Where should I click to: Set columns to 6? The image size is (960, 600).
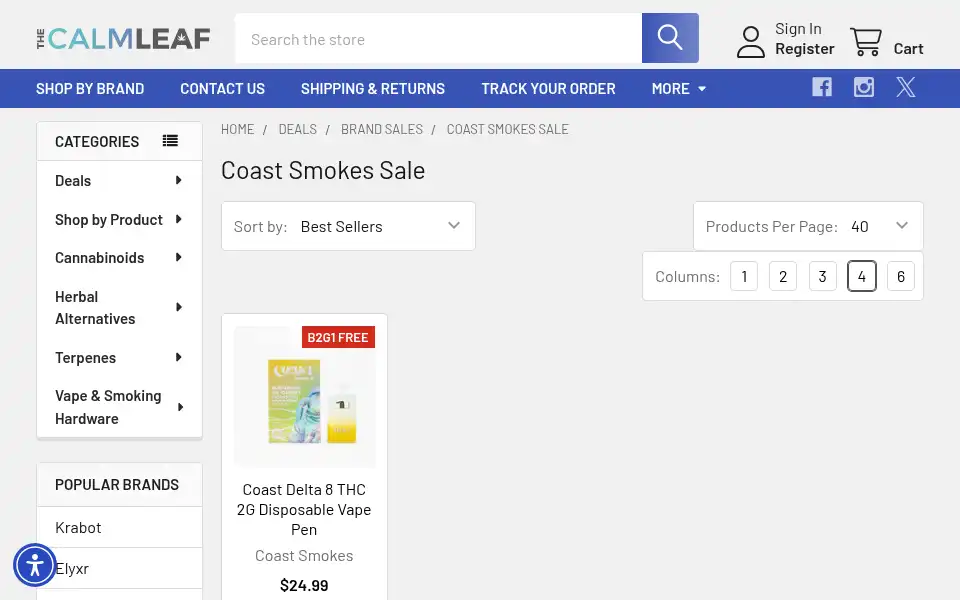(x=901, y=276)
